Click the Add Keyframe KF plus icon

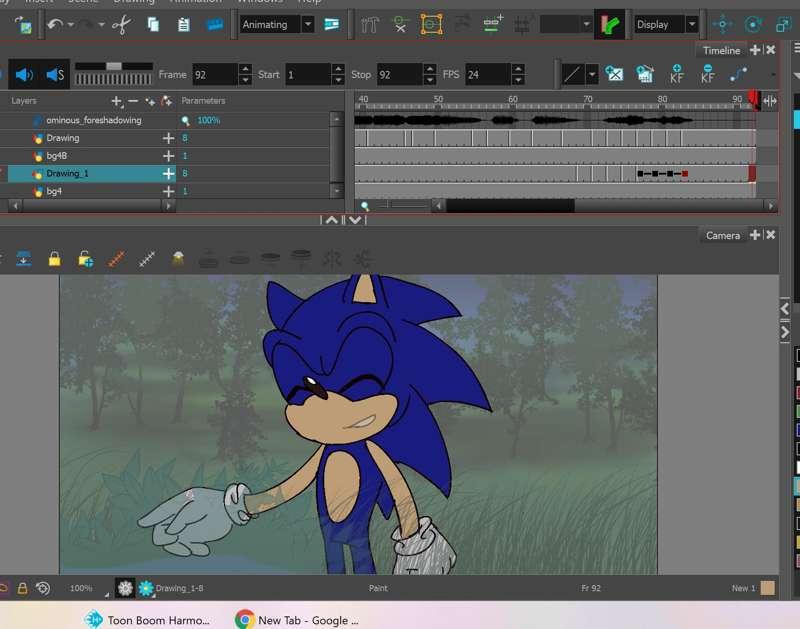[677, 74]
